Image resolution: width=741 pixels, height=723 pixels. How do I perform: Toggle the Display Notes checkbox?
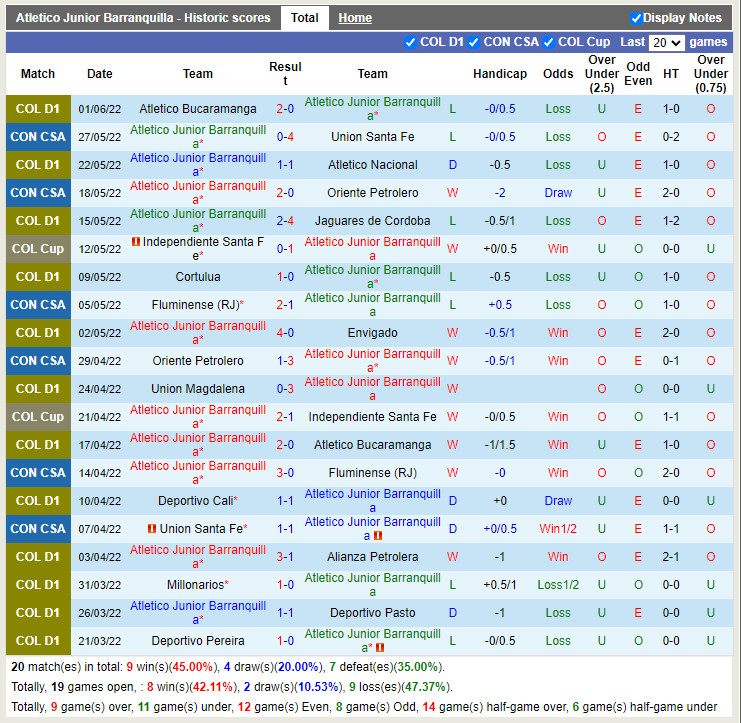pyautogui.click(x=636, y=18)
